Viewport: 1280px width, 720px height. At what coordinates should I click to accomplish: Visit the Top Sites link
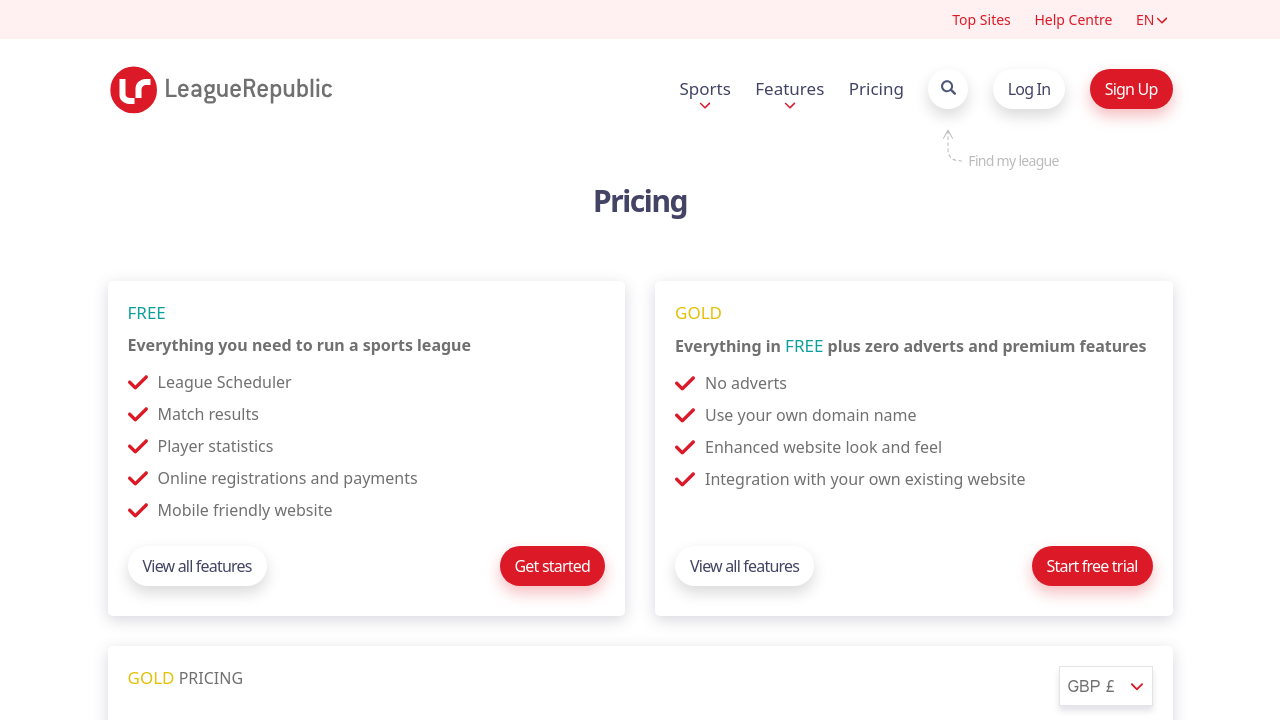(x=981, y=20)
